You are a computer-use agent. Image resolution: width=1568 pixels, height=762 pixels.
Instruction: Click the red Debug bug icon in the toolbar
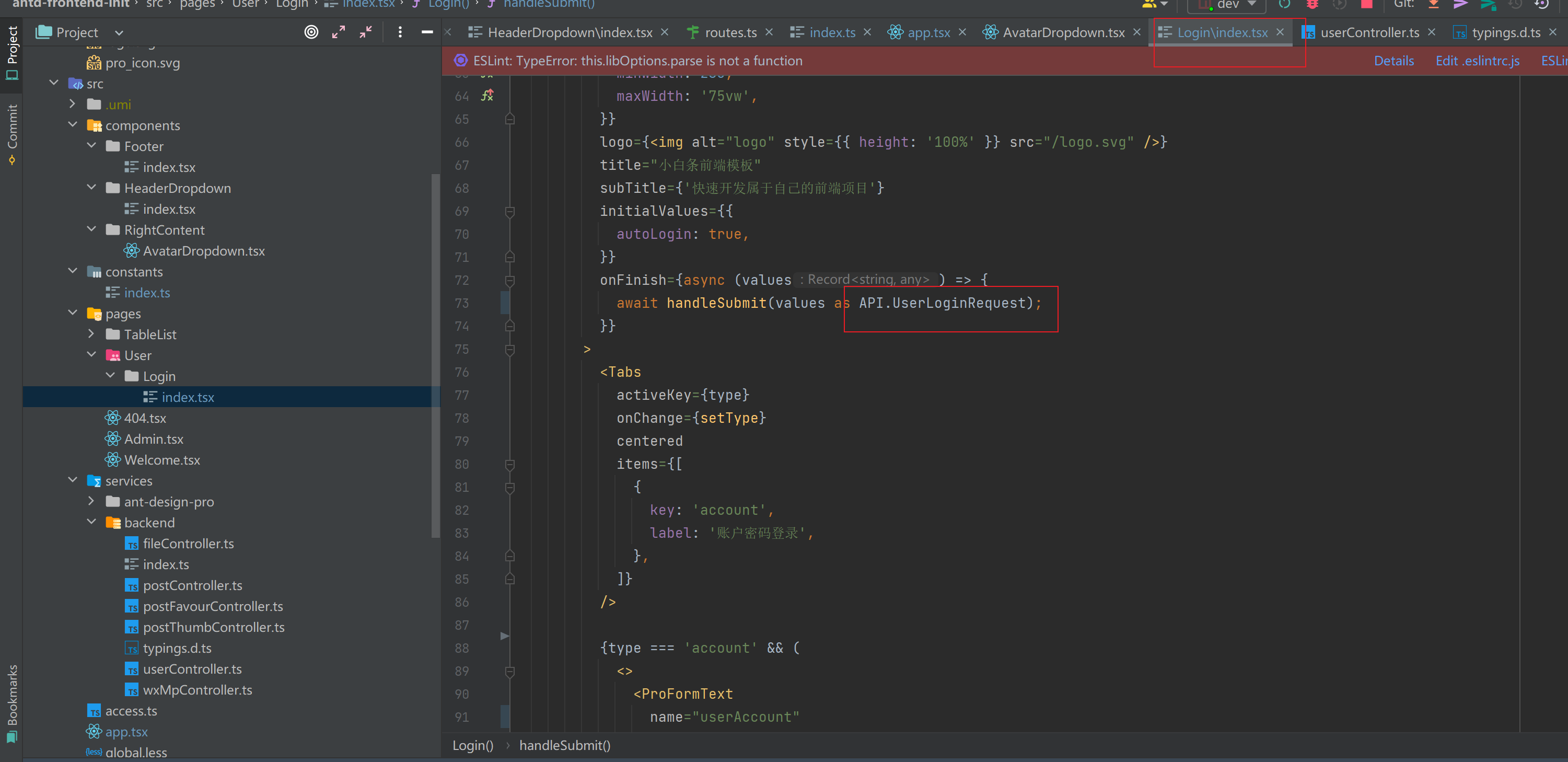(1313, 4)
